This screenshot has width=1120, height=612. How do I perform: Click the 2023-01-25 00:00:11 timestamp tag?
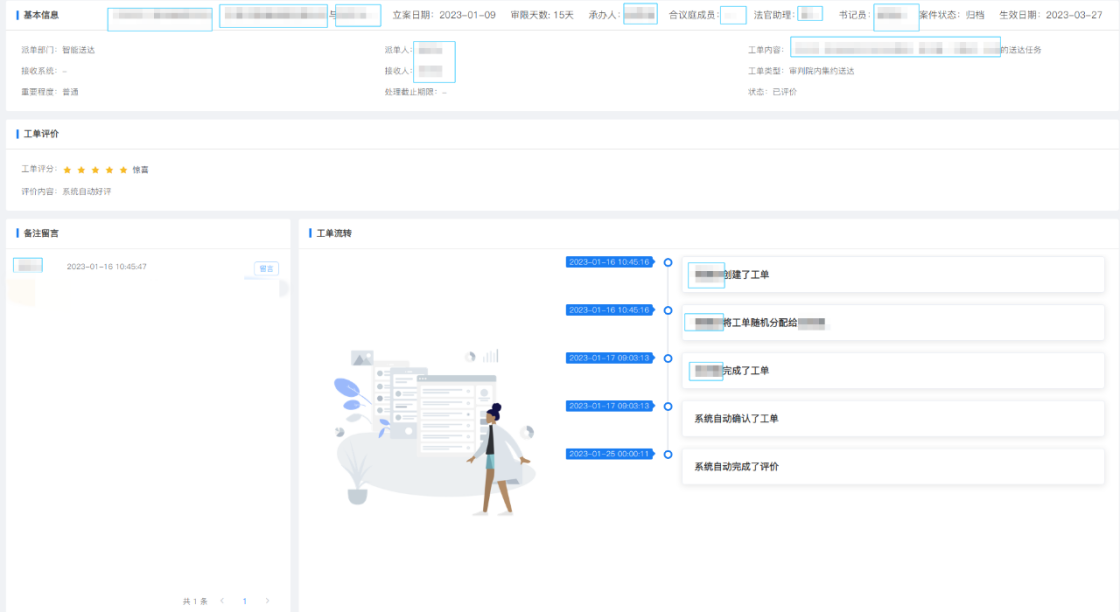tap(609, 454)
